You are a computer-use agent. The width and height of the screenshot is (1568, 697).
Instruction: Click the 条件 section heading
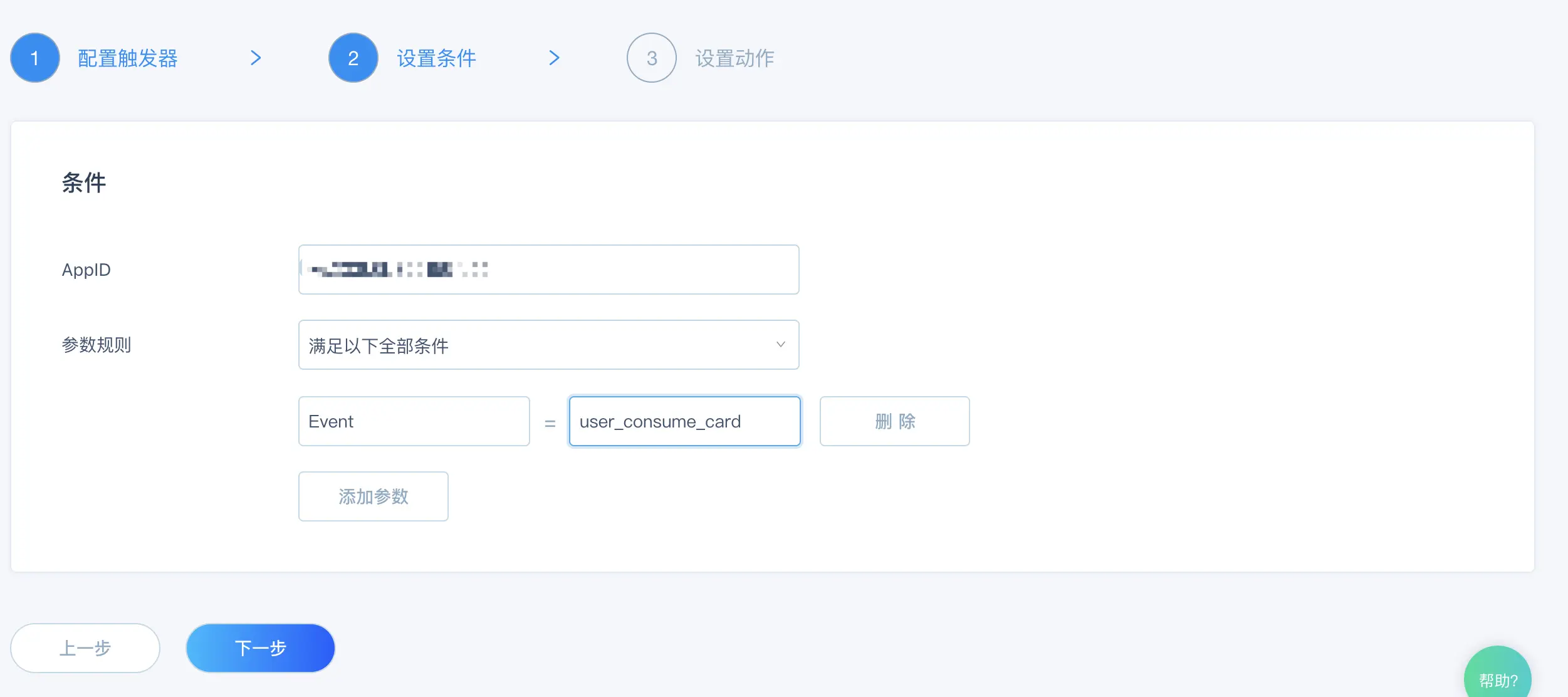click(x=84, y=182)
